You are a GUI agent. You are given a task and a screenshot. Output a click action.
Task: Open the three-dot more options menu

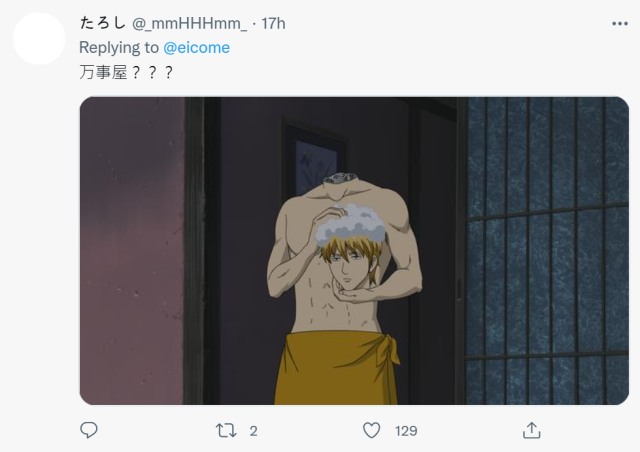coord(620,24)
